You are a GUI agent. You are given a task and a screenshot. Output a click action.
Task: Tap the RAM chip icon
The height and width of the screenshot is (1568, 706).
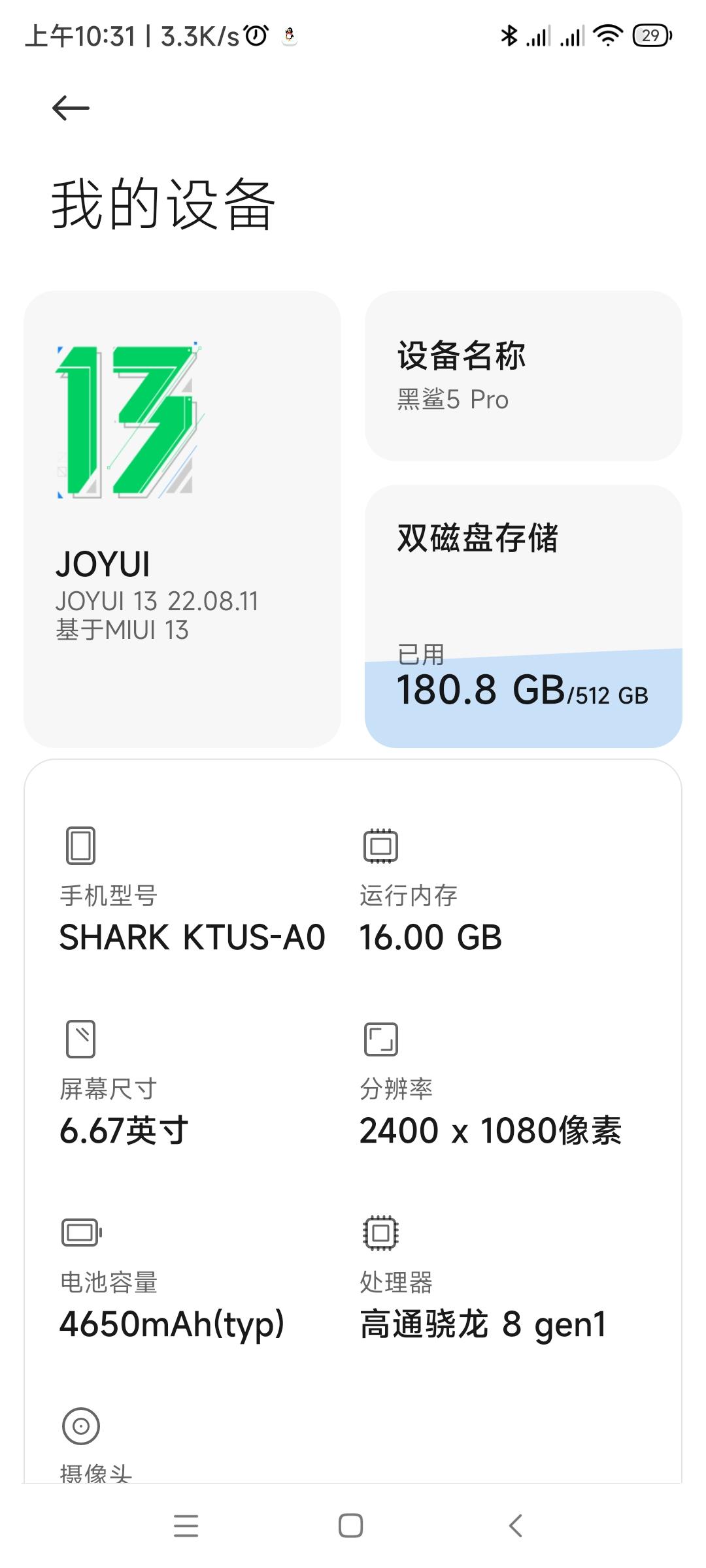[x=380, y=845]
